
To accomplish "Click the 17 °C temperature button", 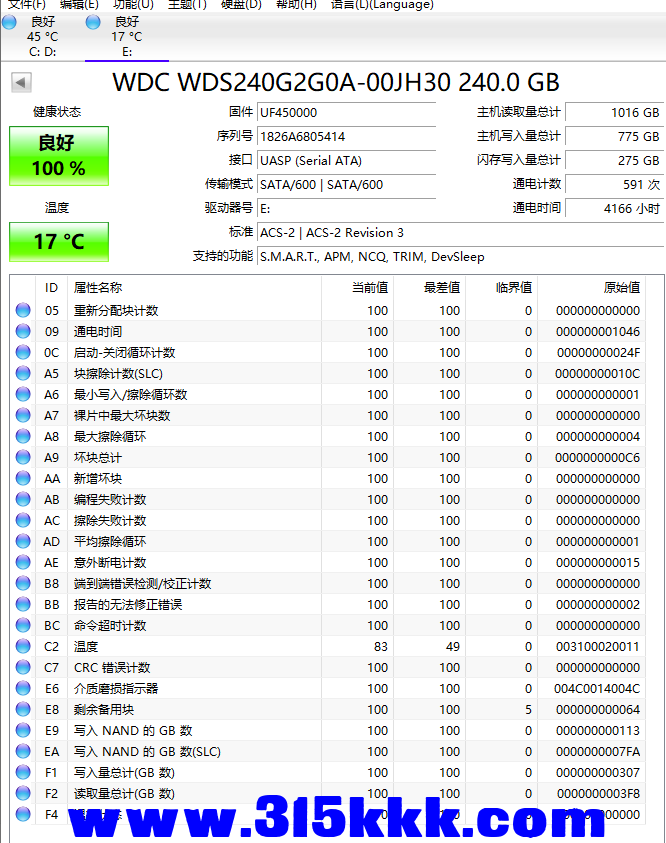I will coord(59,242).
